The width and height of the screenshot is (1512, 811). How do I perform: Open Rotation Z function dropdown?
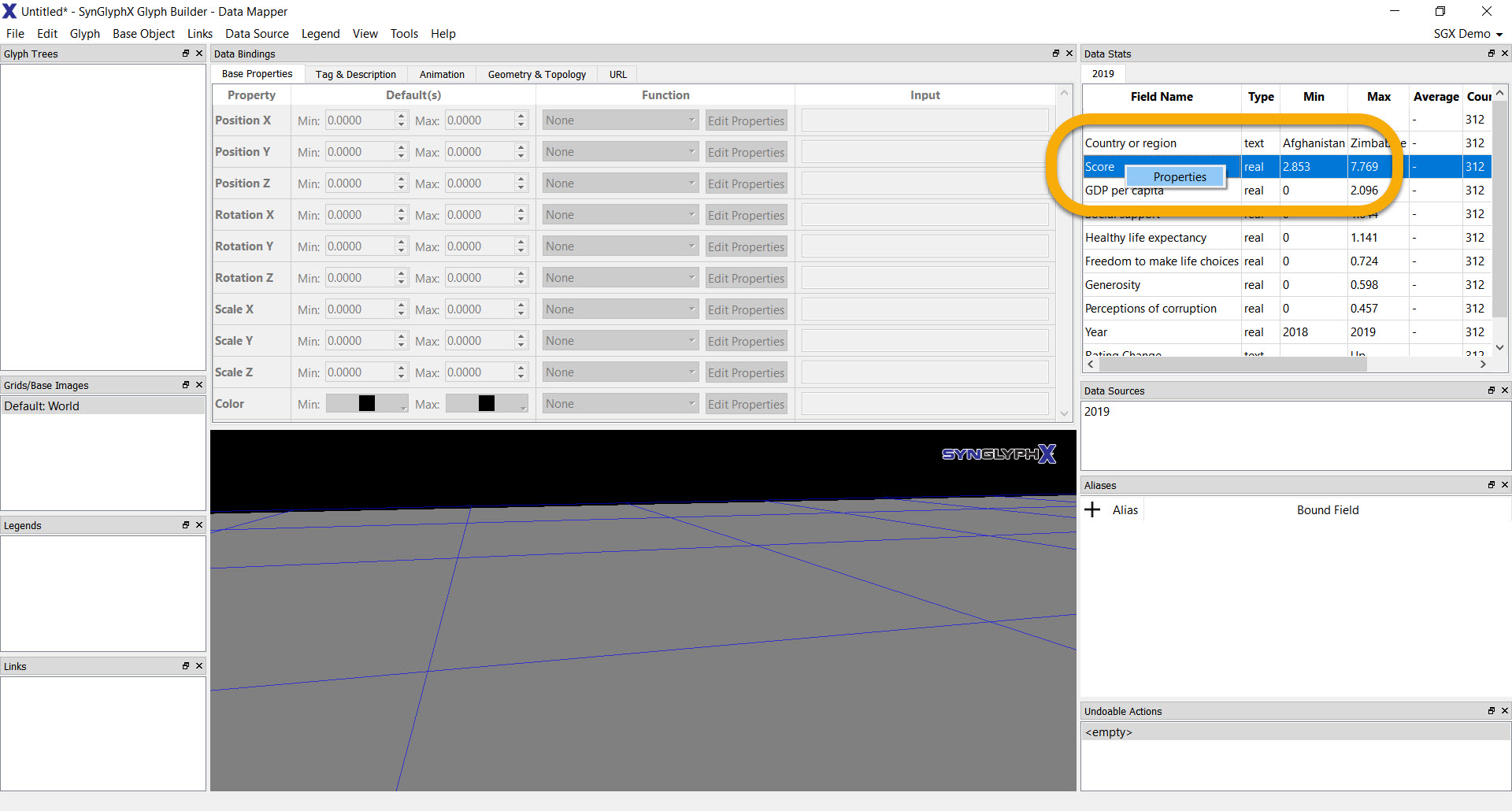pos(621,278)
